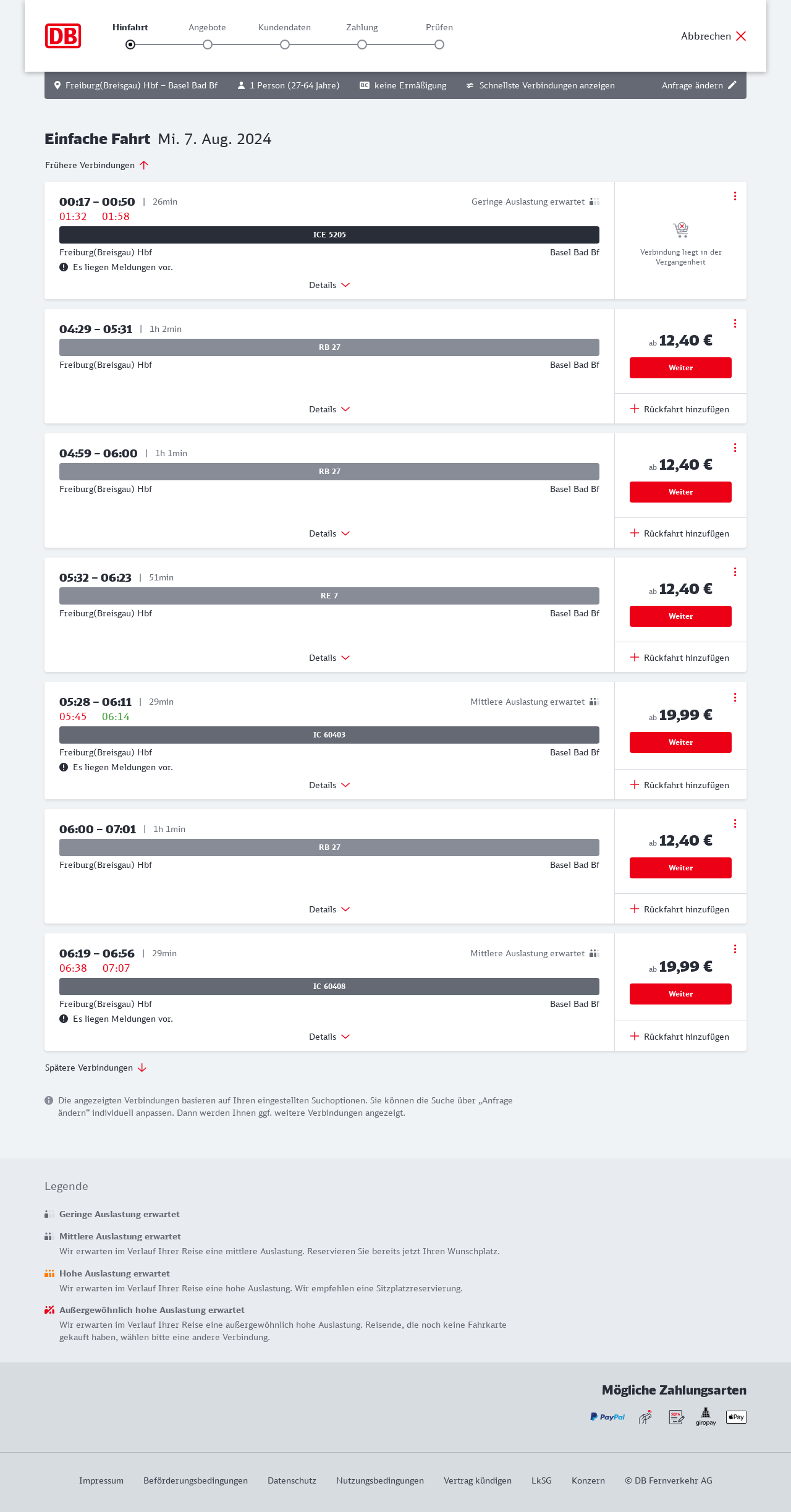Click the warning icon on the IC 60403 connection

pos(64,767)
